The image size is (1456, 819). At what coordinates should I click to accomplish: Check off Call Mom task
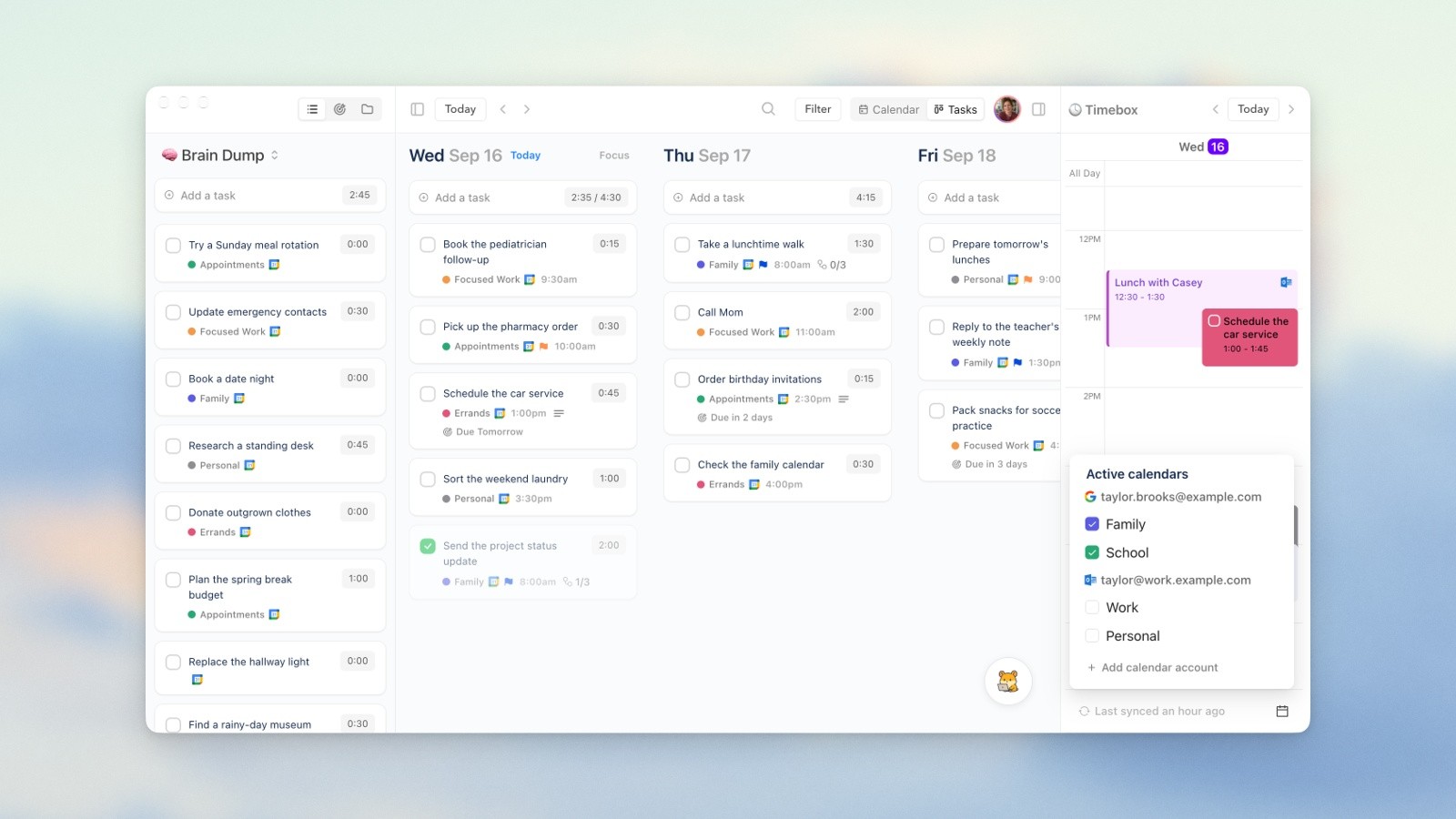682,312
